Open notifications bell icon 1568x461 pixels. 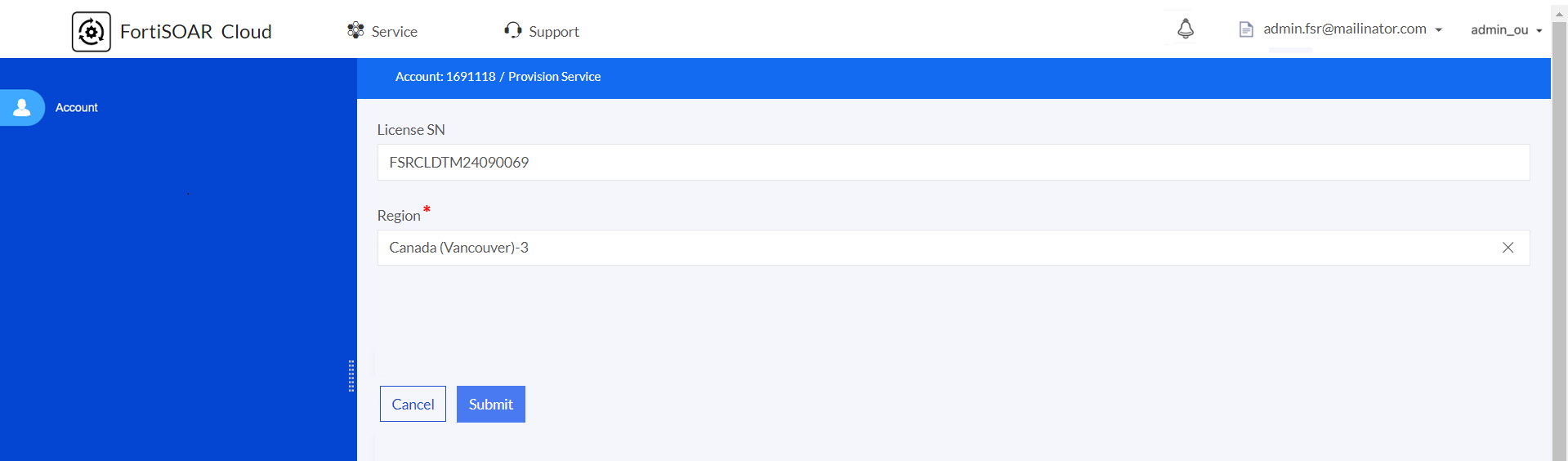tap(1186, 29)
